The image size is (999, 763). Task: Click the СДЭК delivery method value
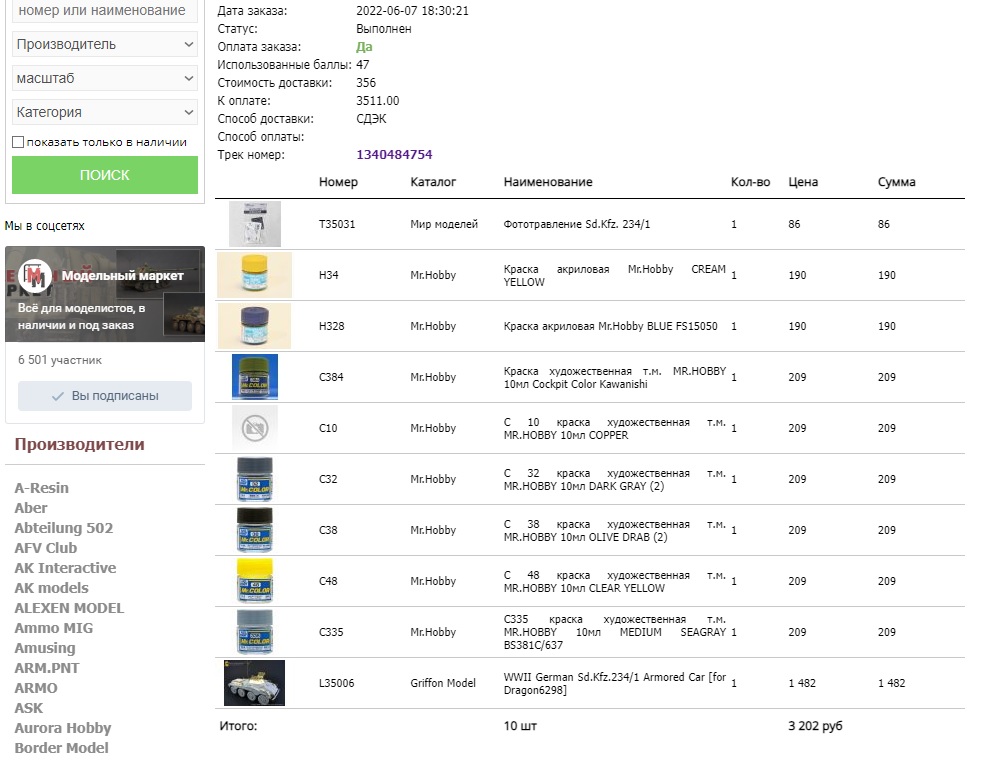tap(371, 119)
